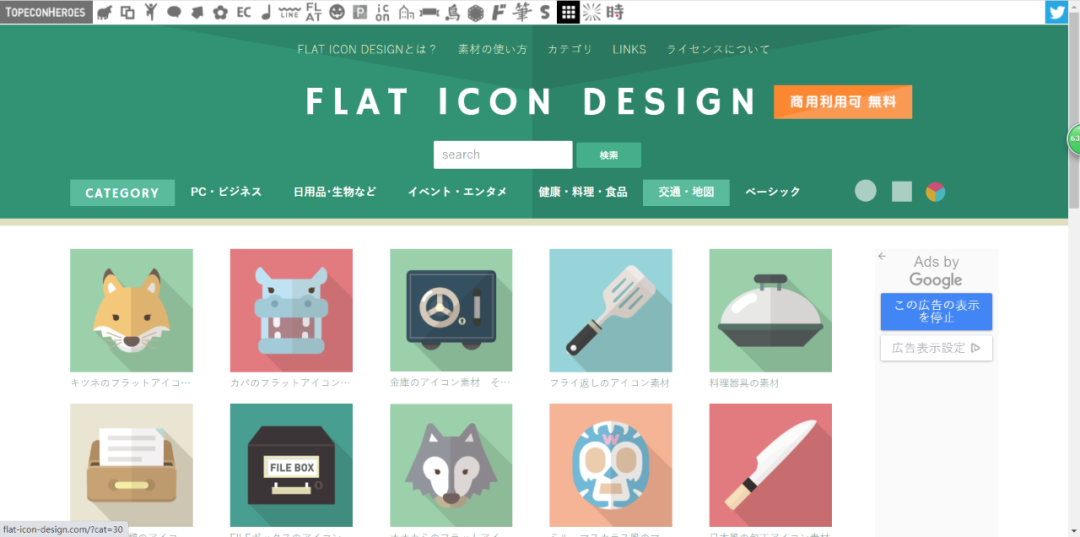Click the wavy LINE icon in top bar
Image resolution: width=1080 pixels, height=537 pixels.
tap(289, 12)
